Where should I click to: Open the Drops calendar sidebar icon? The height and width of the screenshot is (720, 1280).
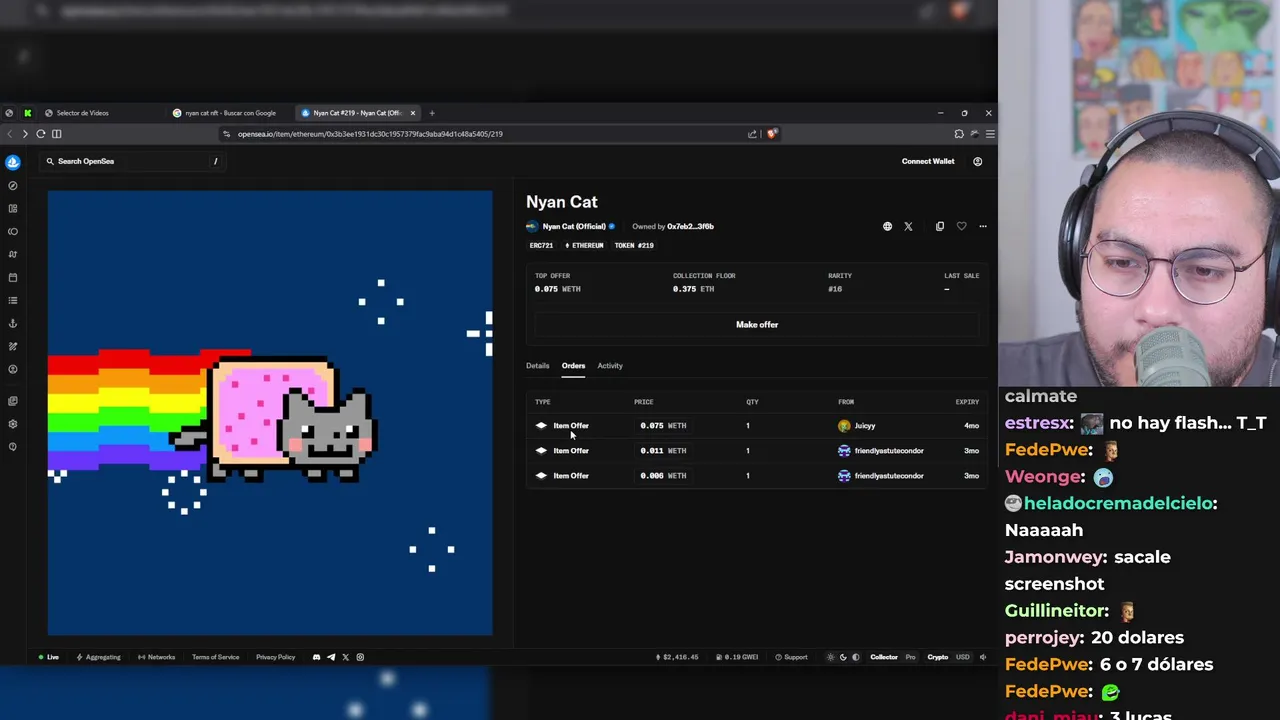click(x=13, y=278)
